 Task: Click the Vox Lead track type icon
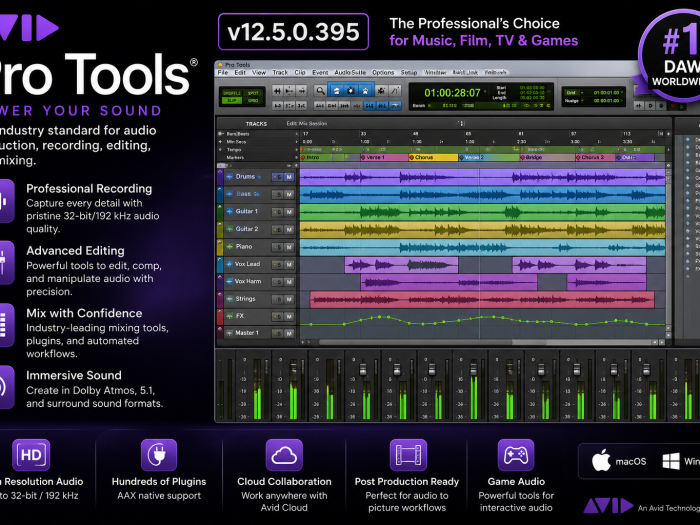click(229, 264)
